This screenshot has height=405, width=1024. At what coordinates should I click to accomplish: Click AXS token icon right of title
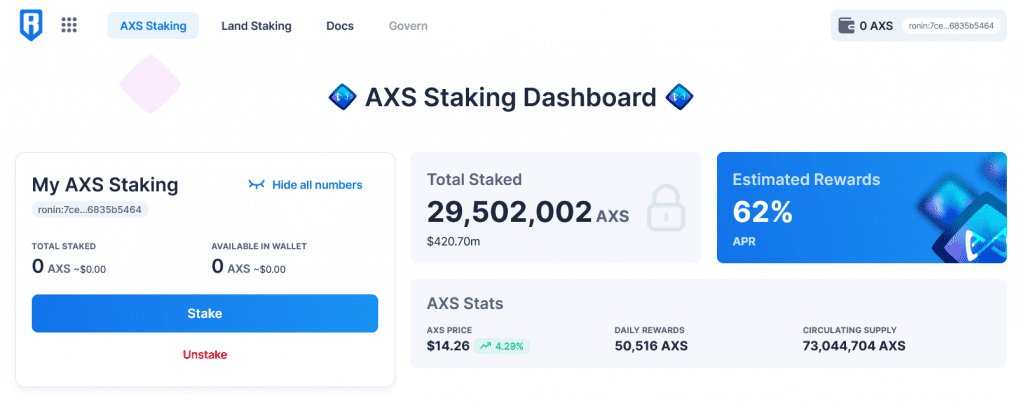coord(682,98)
